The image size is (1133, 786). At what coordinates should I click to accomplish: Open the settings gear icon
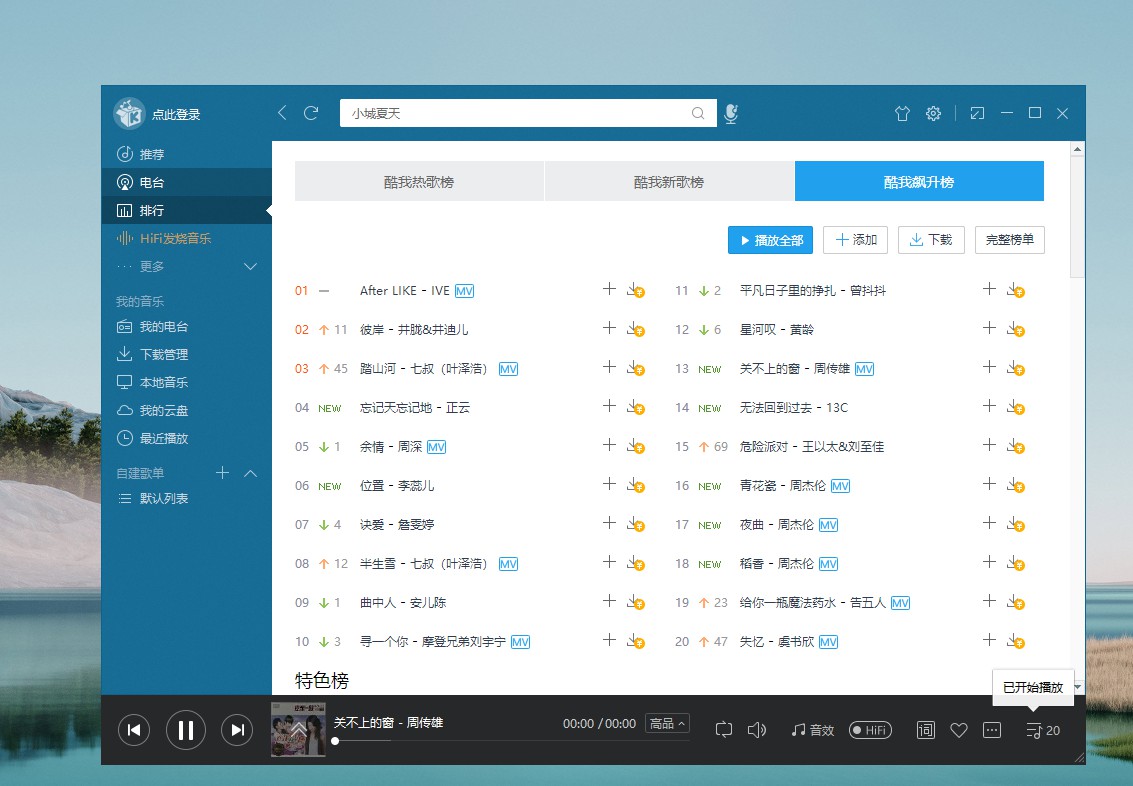[x=934, y=113]
